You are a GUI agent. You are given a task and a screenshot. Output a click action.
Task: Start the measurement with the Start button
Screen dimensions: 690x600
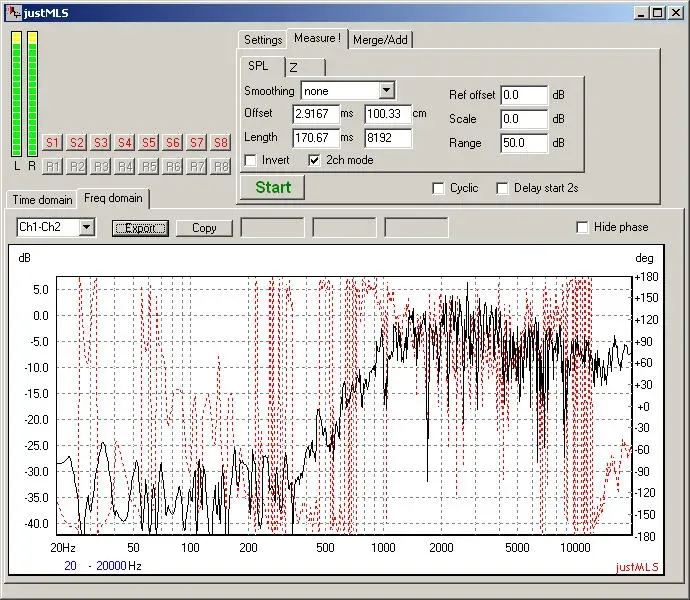click(273, 188)
